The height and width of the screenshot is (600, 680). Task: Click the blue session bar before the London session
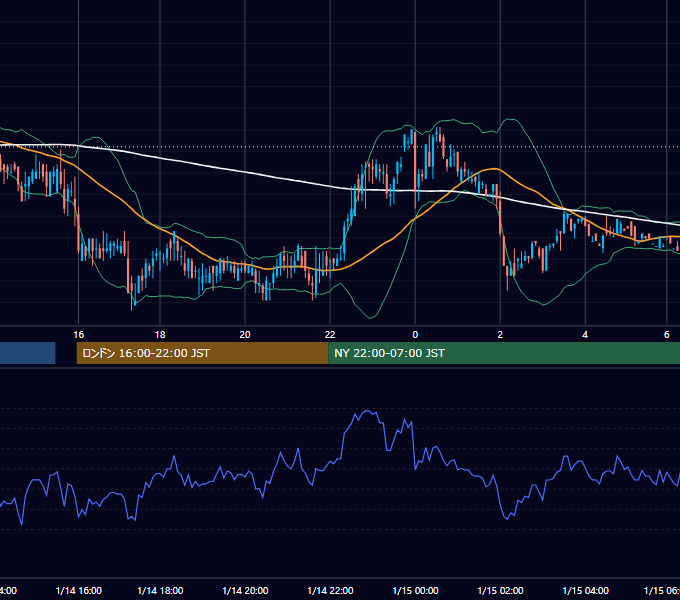[x=28, y=353]
